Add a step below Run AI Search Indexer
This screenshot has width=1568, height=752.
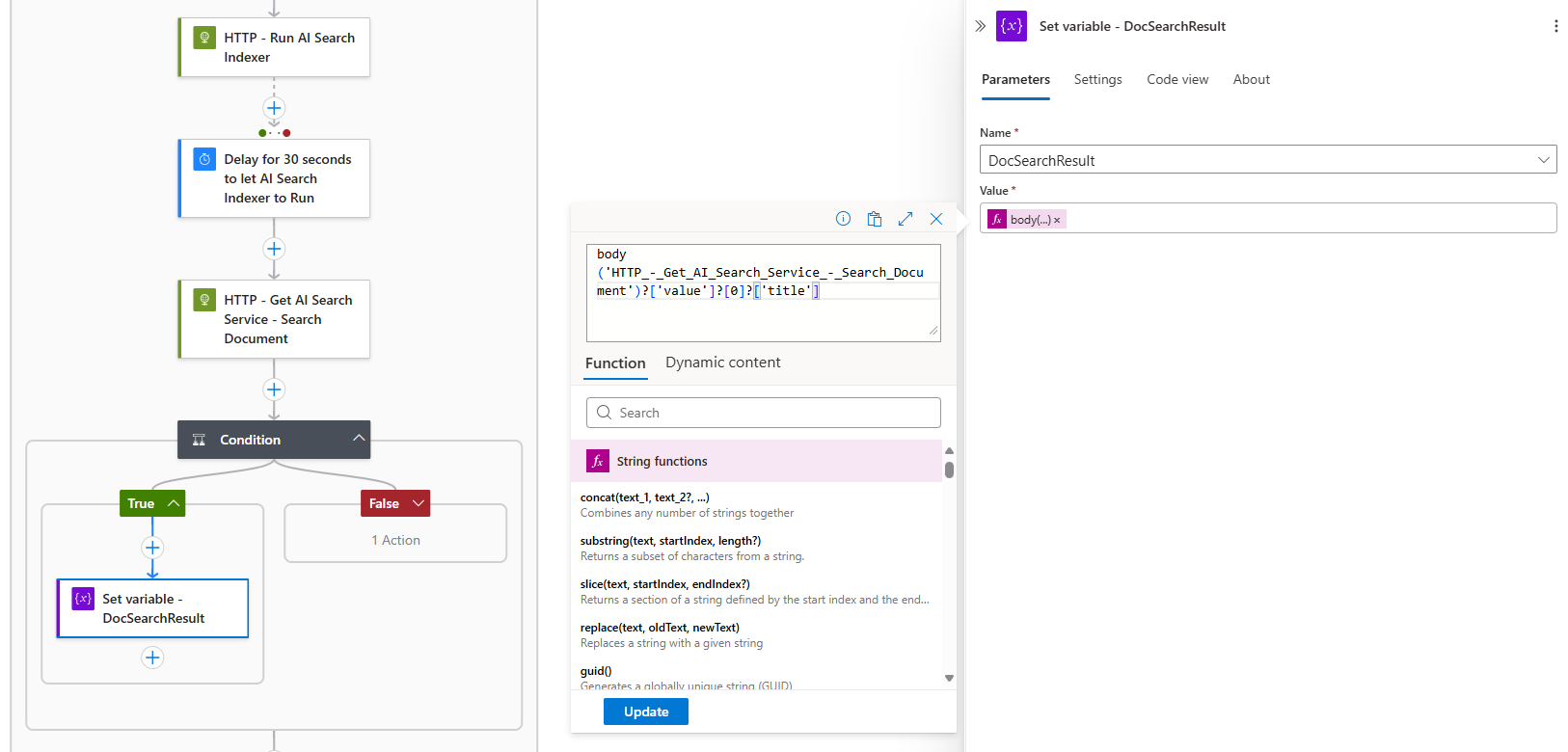click(x=274, y=108)
